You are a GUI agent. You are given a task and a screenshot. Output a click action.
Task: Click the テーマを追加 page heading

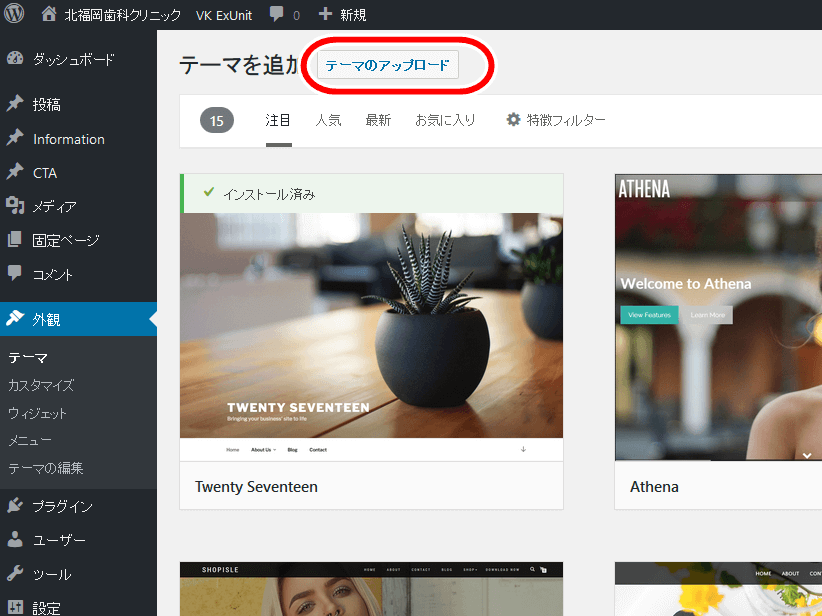pyautogui.click(x=239, y=66)
